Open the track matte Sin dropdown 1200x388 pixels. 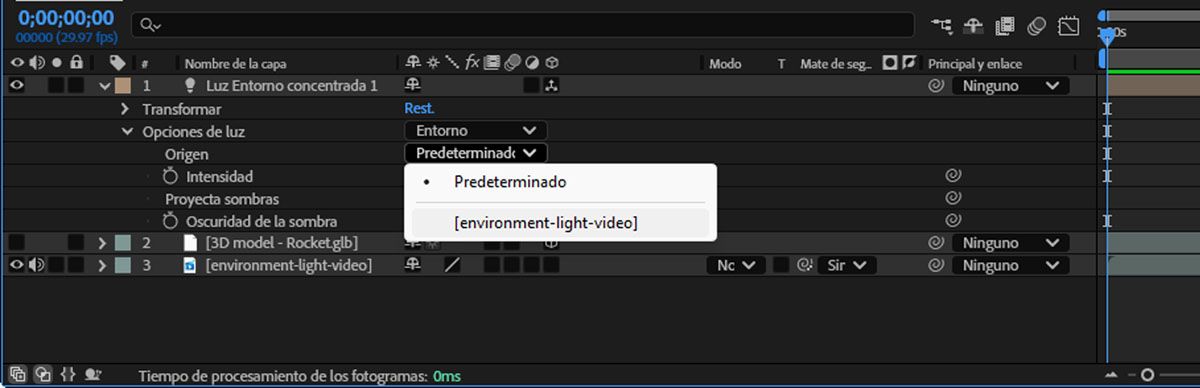[846, 265]
